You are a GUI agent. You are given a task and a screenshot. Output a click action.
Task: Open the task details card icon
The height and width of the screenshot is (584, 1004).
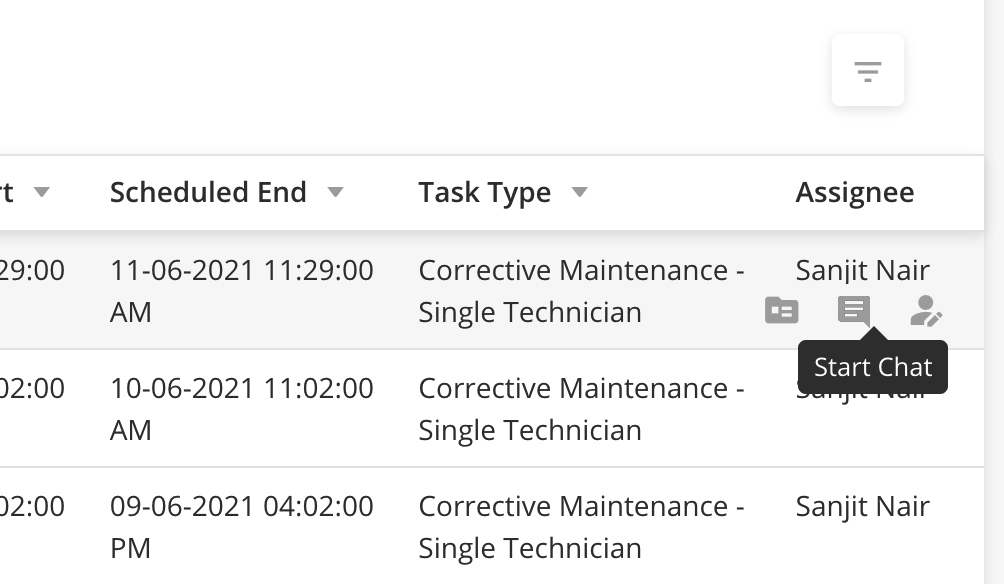(x=781, y=311)
